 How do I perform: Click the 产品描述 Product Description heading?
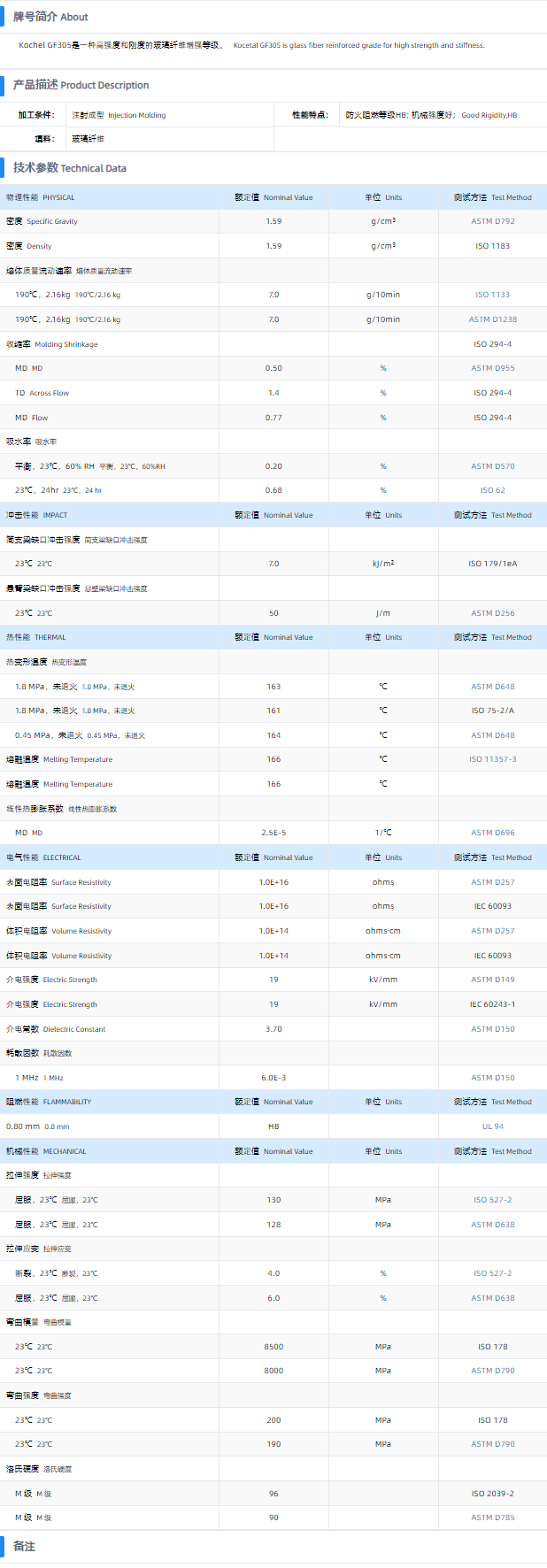(81, 85)
